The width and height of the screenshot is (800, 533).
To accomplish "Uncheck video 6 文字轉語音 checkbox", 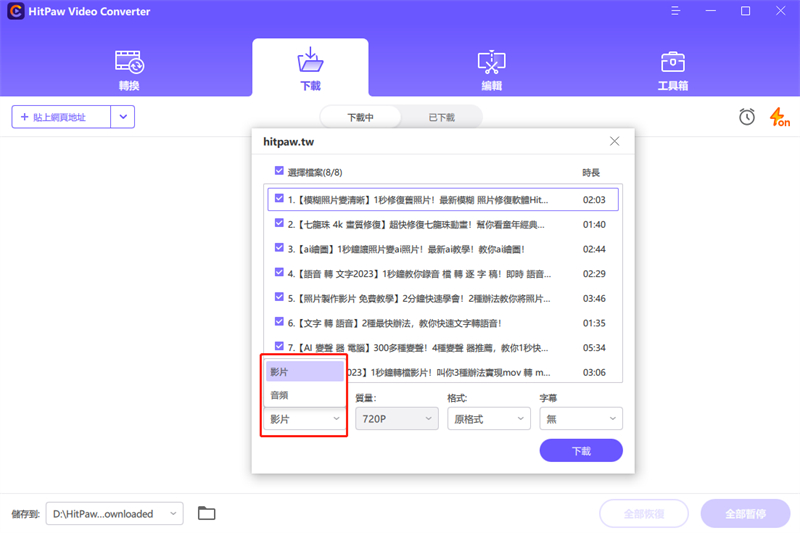I will click(x=279, y=321).
